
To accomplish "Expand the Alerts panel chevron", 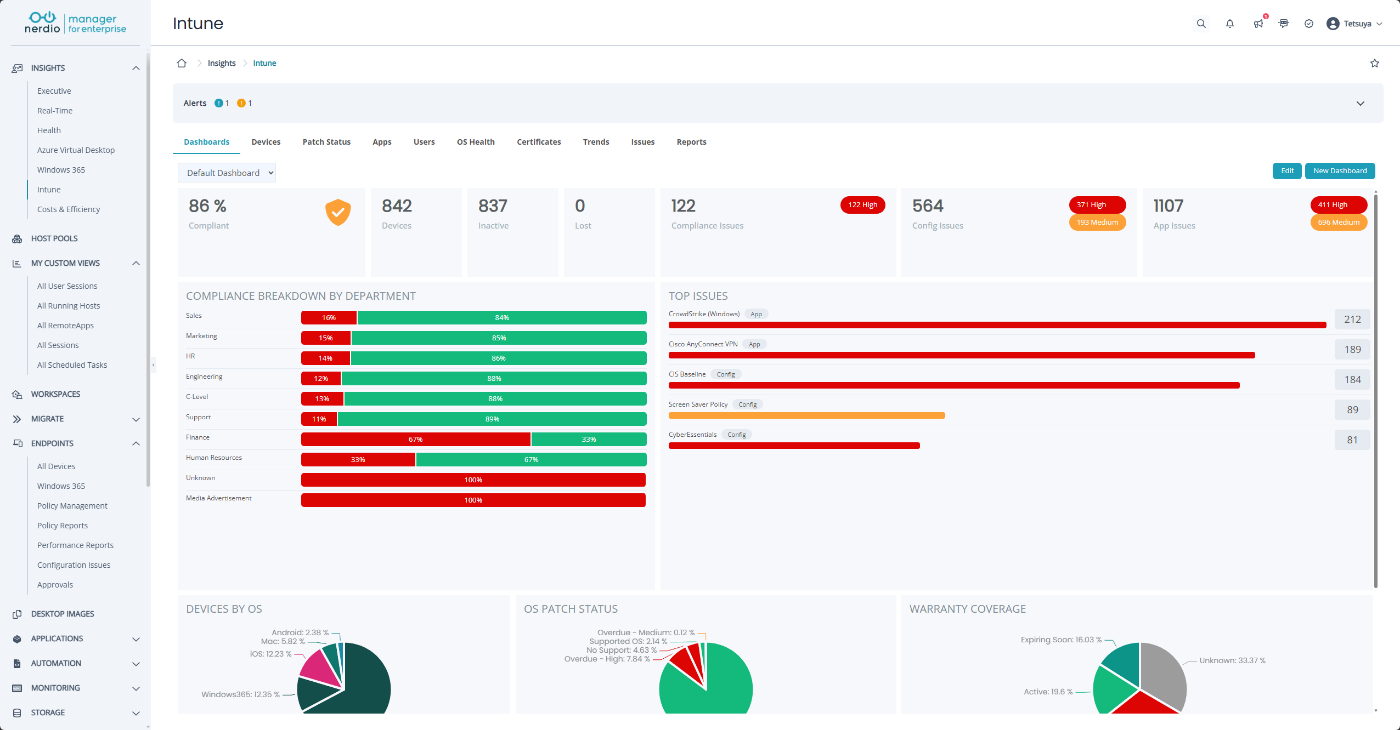I will pos(1360,103).
